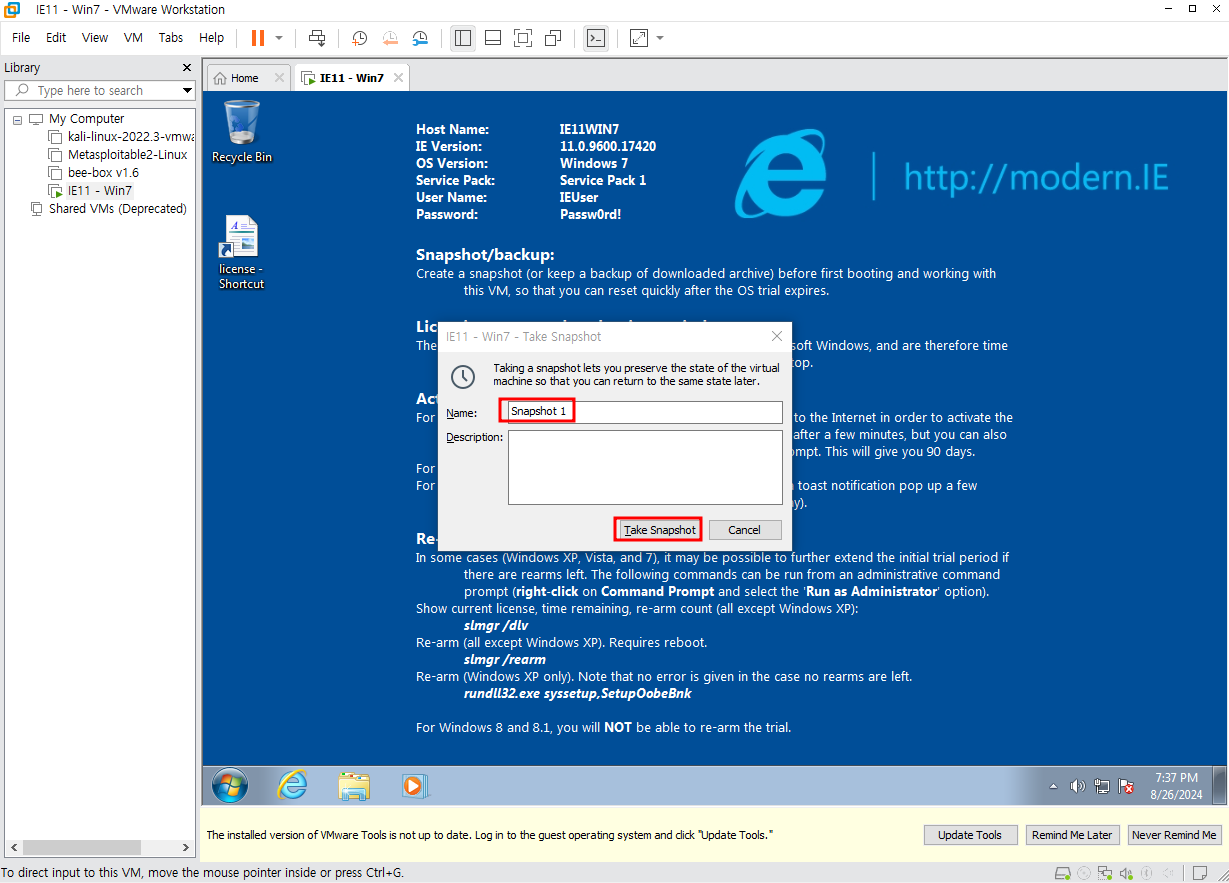Screen dimensions: 1229x883
Task: Select the Recycle Bin desktop icon
Action: 242,132
